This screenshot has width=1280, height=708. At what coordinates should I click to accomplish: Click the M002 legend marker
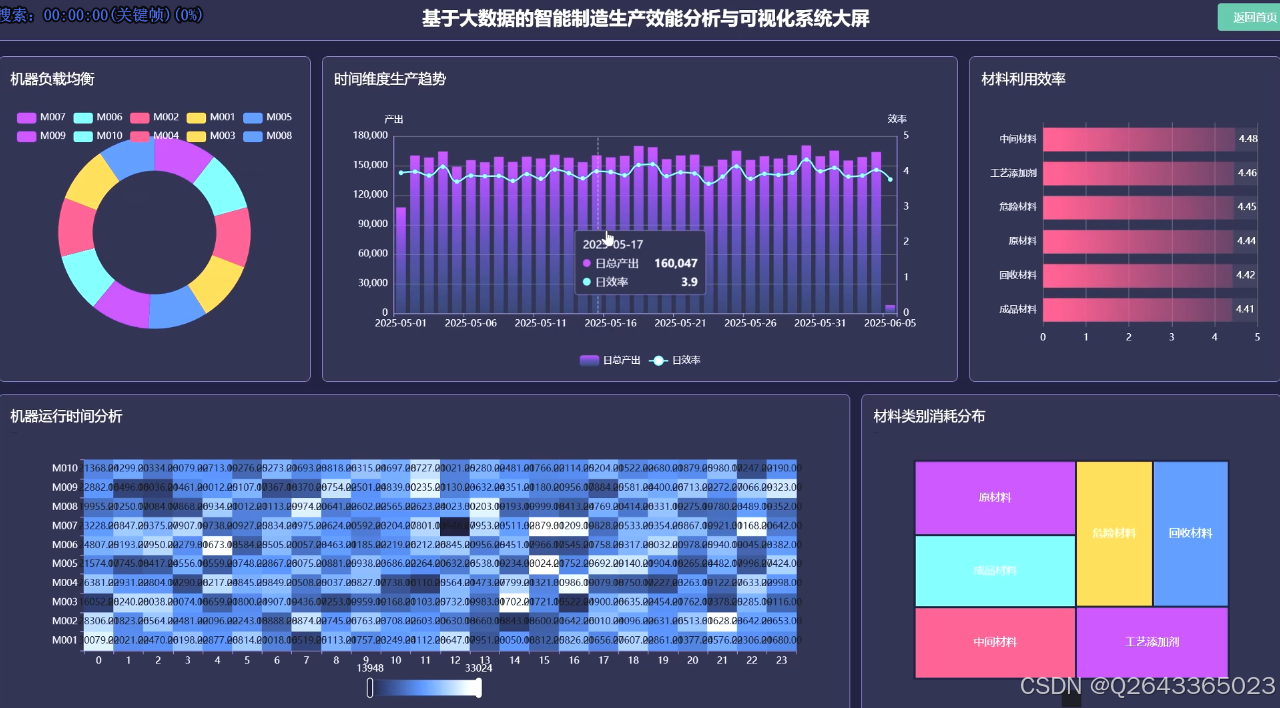(138, 117)
